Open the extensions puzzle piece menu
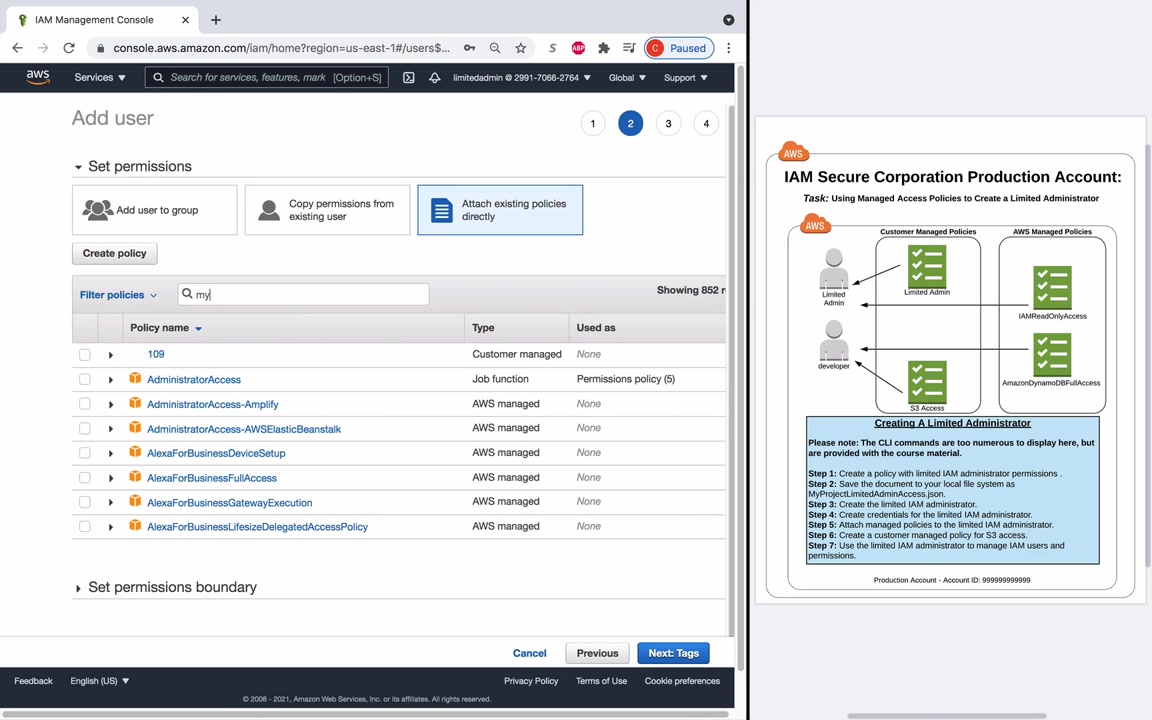Screen dimensions: 1152x720 pos(604,48)
